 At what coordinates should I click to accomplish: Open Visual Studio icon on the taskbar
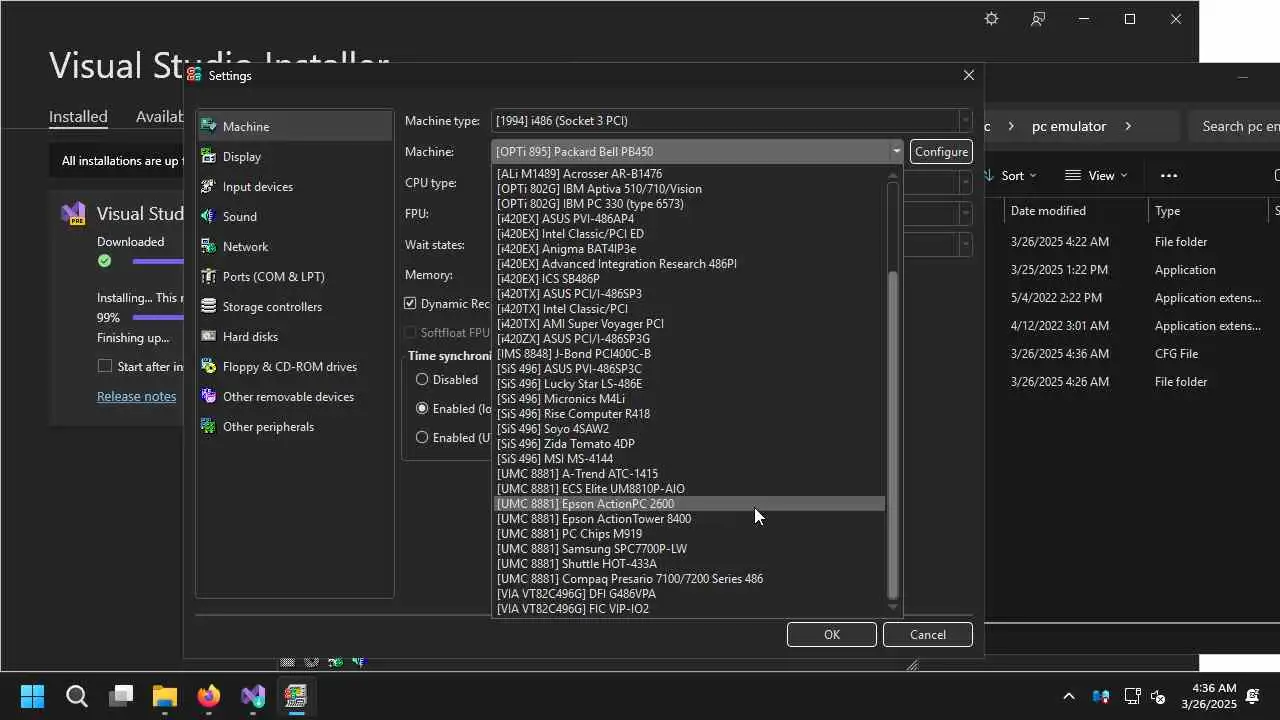253,696
